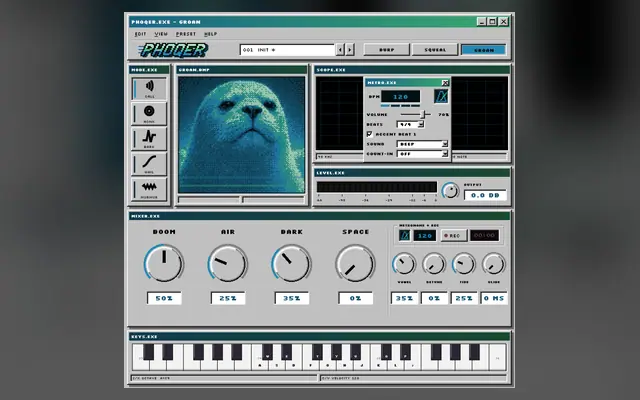
Task: Open the Preset menu
Action: 186,34
